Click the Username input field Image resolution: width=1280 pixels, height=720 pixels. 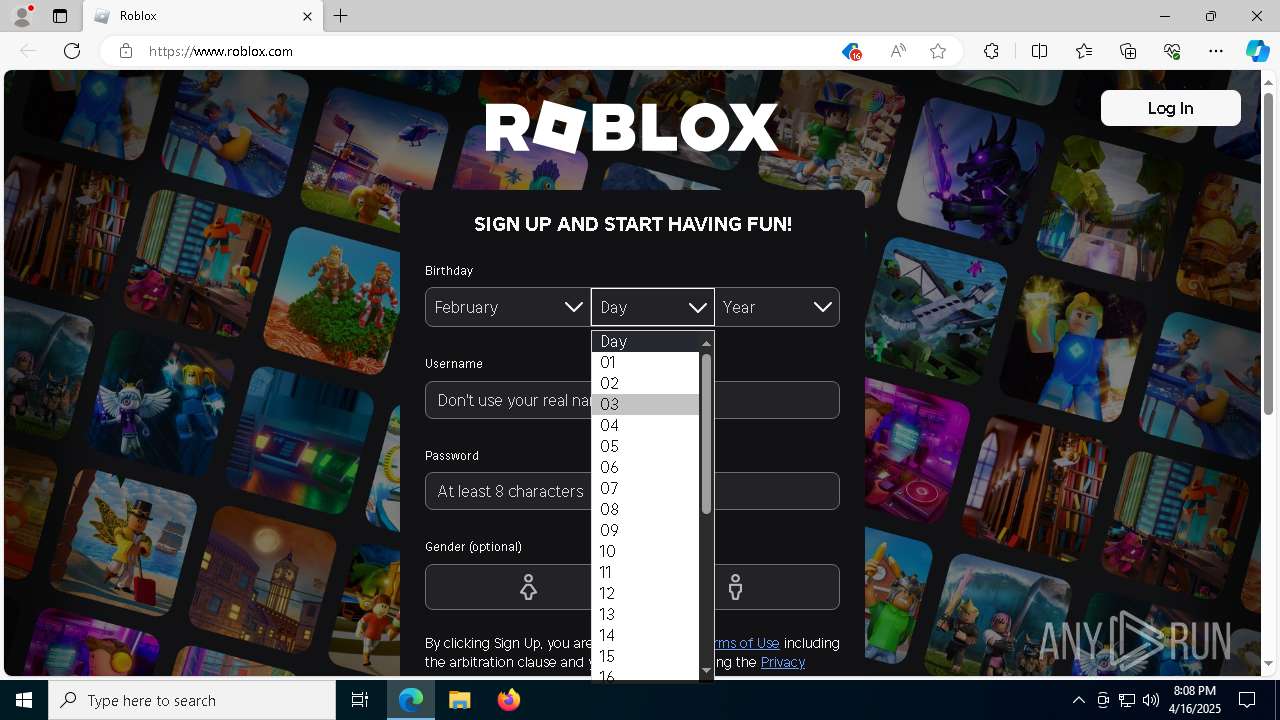click(632, 400)
